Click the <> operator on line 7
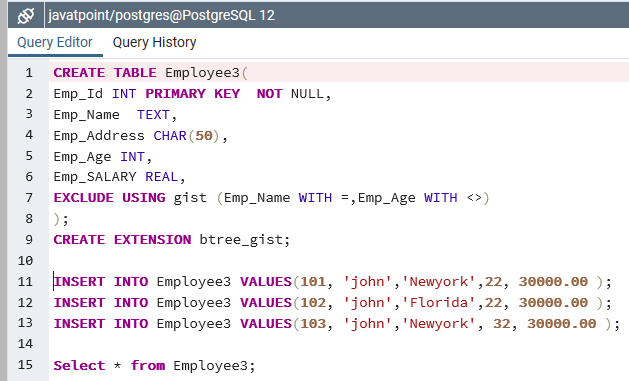This screenshot has width=629, height=381. click(474, 198)
